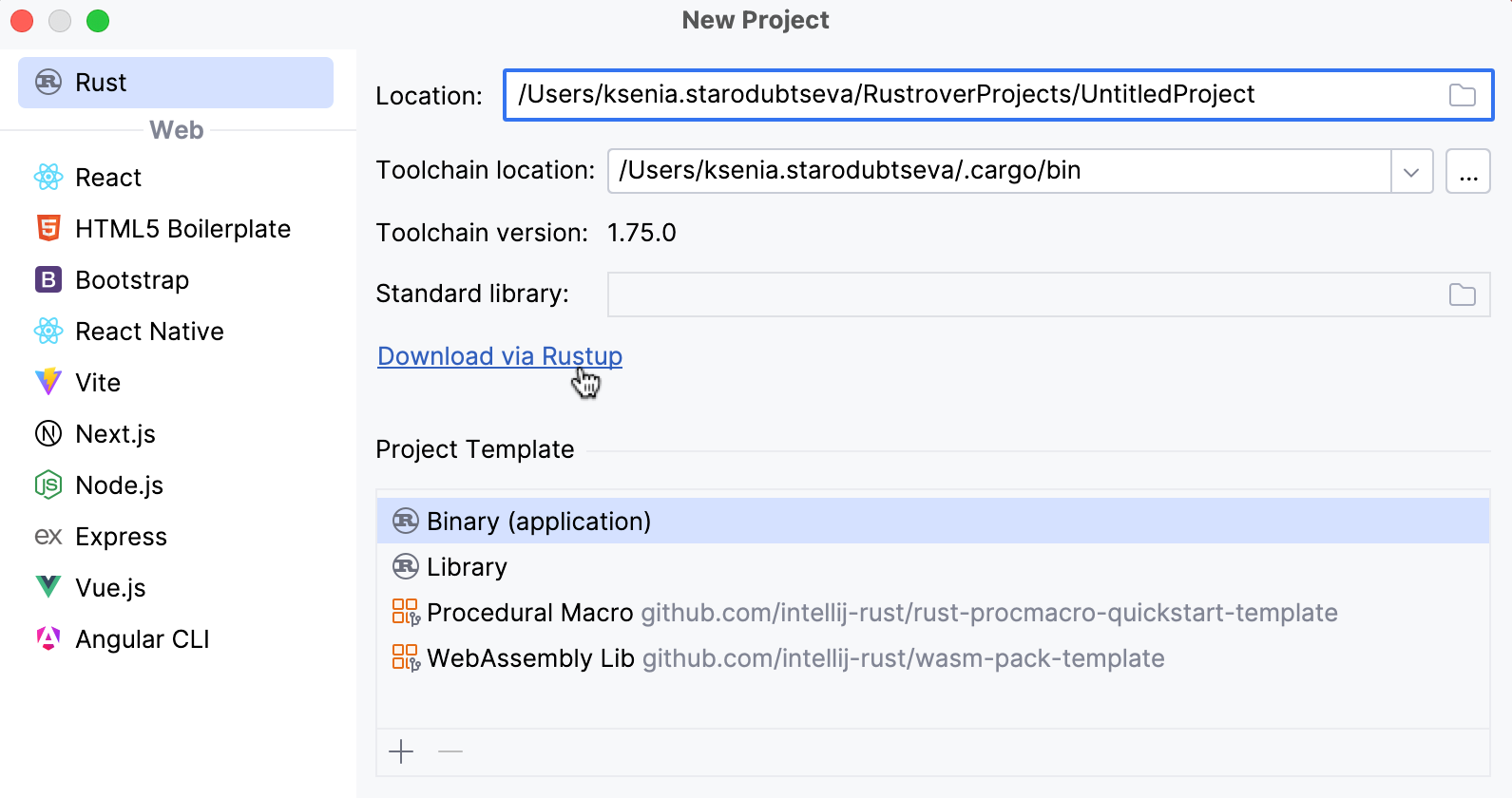The height and width of the screenshot is (798, 1512).
Task: Choose the Library project template
Action: 467,567
